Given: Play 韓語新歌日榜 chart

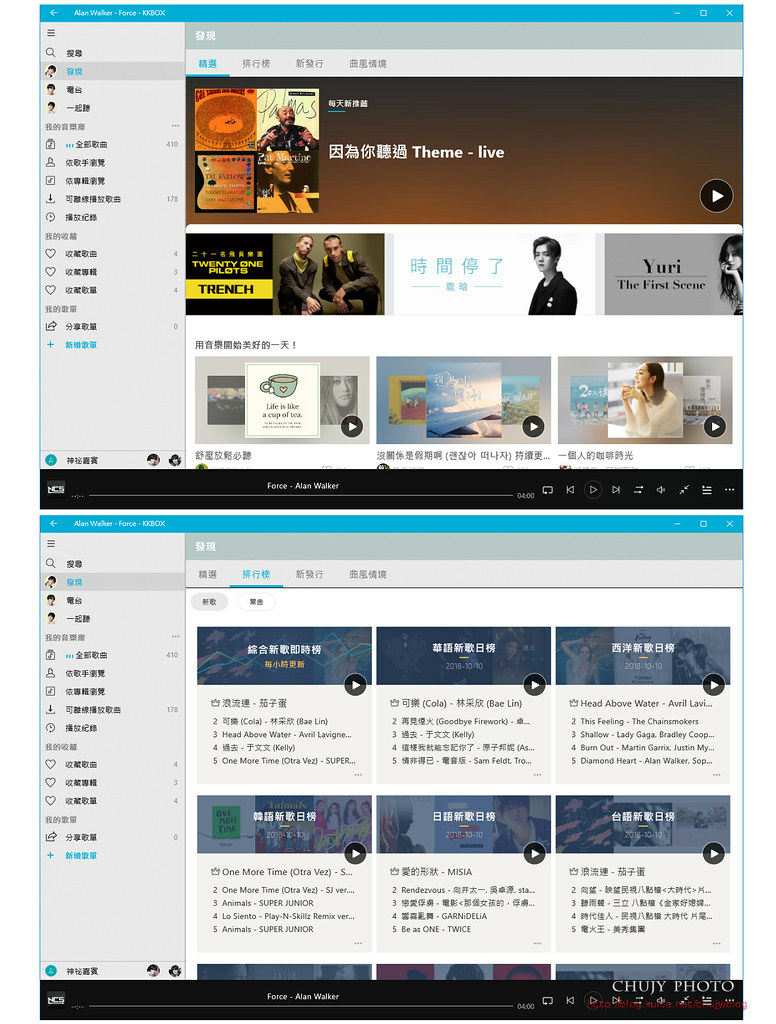Looking at the screenshot, I should tap(355, 854).
